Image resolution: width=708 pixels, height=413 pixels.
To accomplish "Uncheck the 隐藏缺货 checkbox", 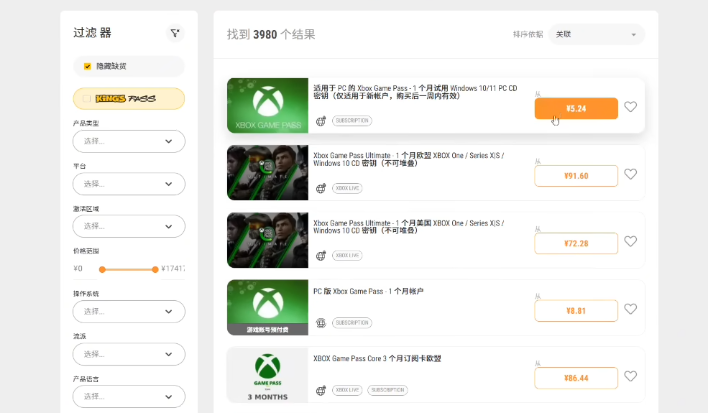I will point(88,66).
